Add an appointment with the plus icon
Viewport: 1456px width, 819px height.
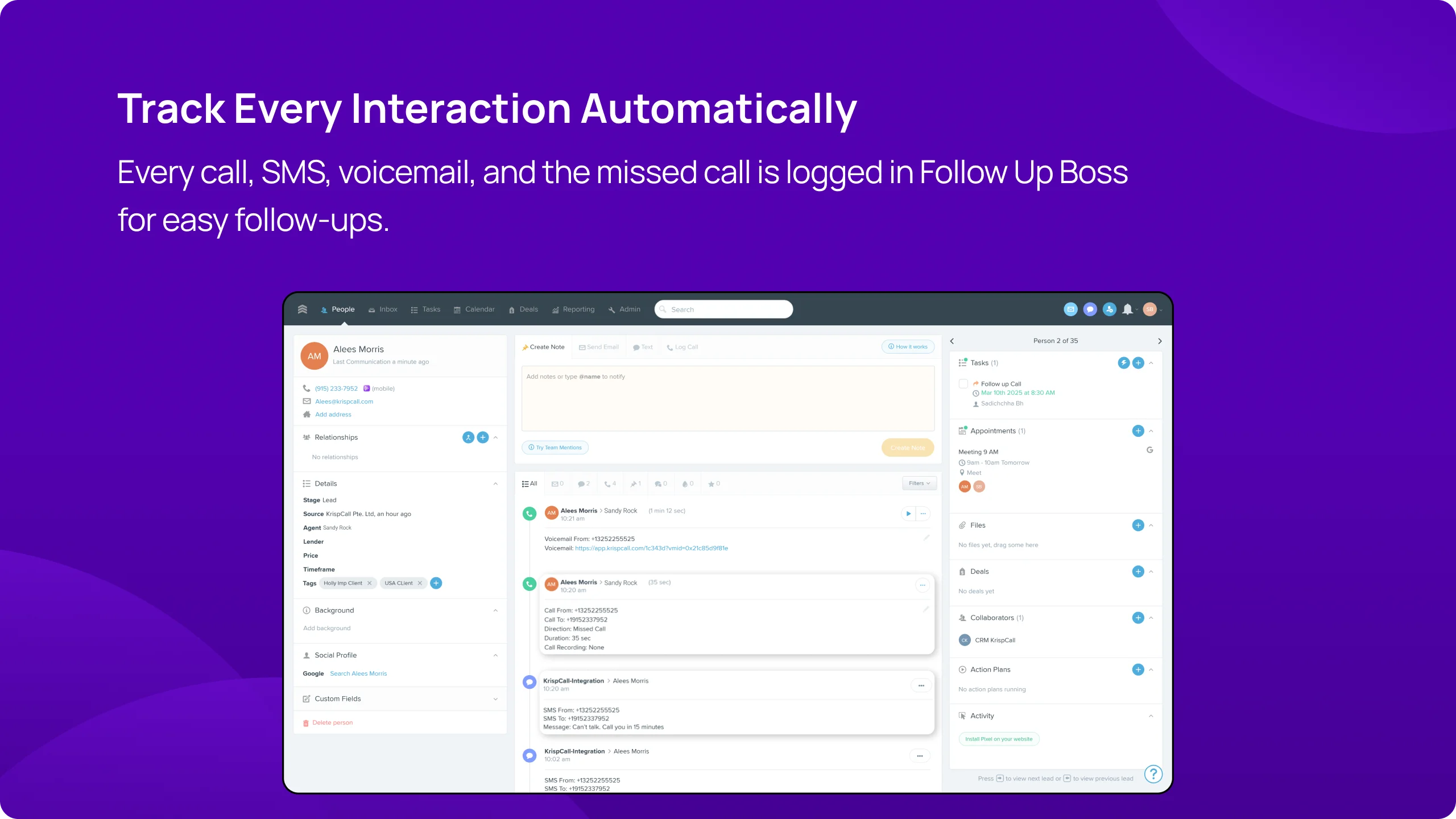point(1138,431)
